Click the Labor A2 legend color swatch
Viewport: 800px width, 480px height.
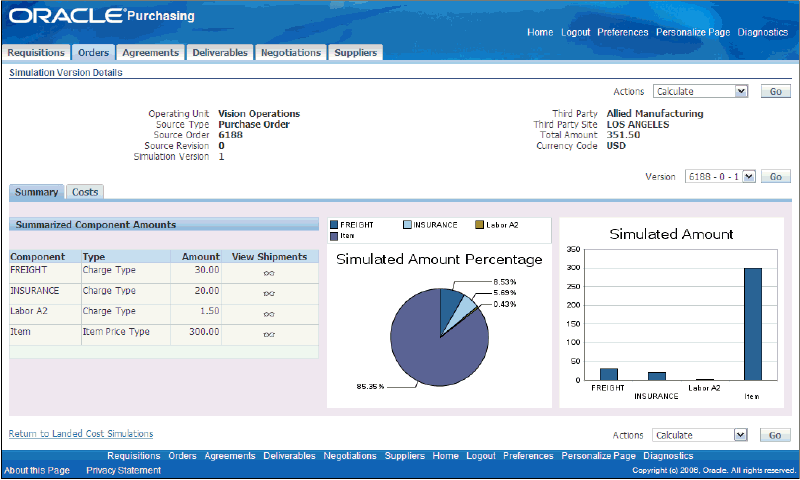[479, 224]
